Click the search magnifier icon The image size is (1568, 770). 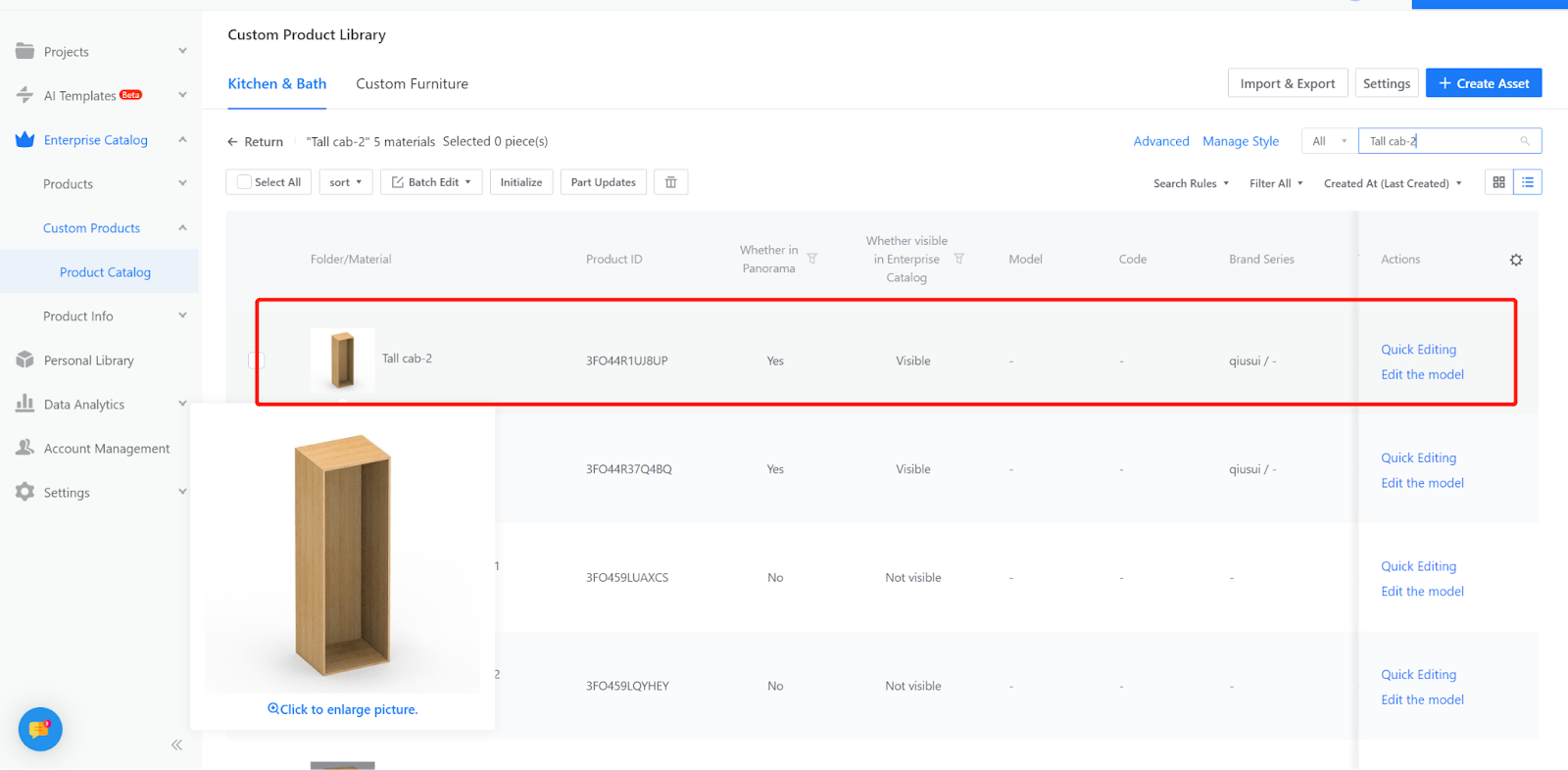pos(1525,141)
